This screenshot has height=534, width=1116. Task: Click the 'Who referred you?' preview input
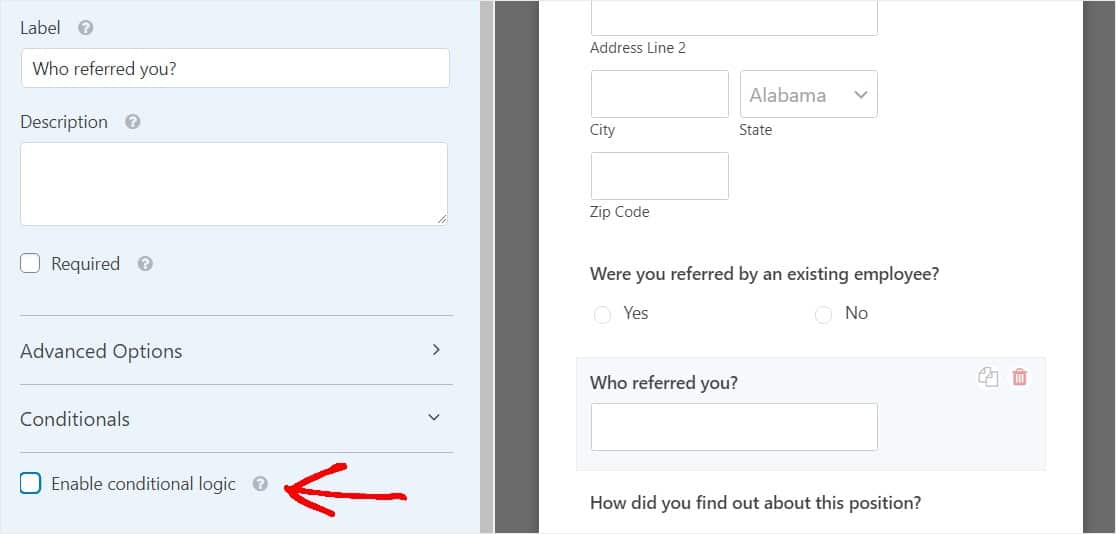734,427
